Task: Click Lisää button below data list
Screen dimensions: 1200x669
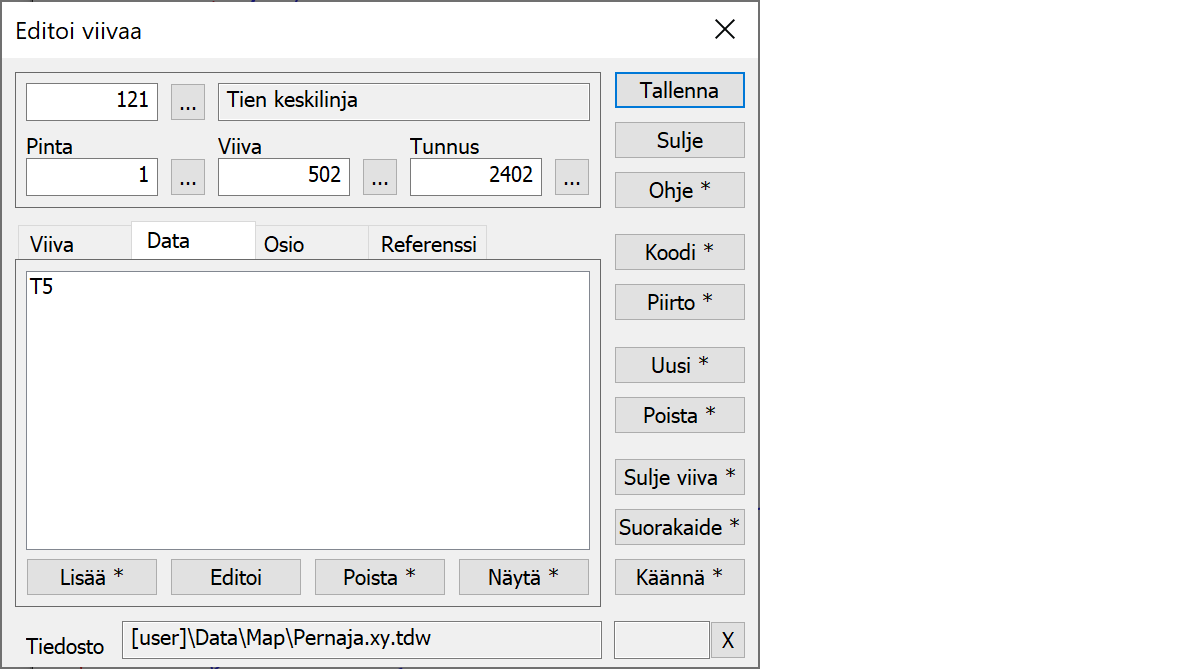Action: tap(91, 577)
